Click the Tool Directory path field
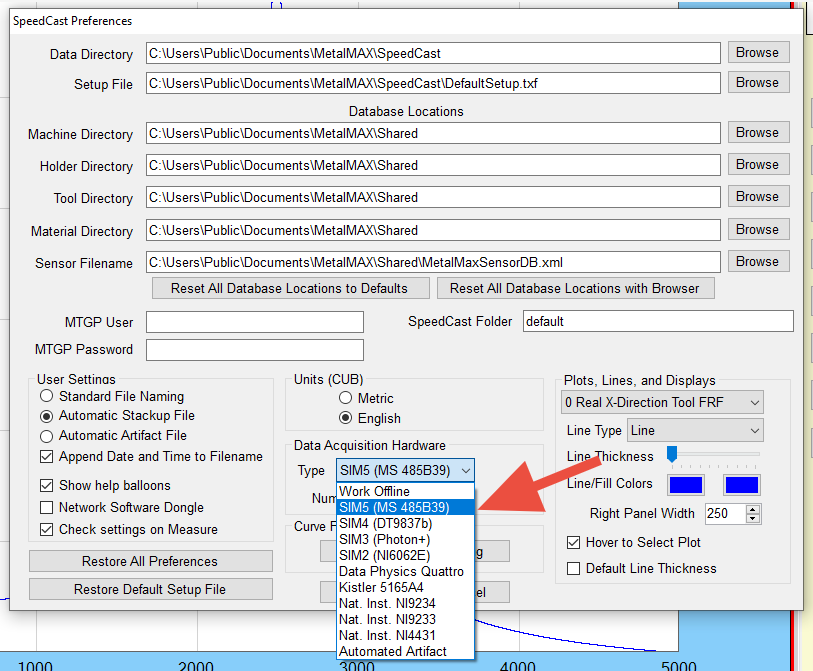This screenshot has height=671, width=813. click(433, 197)
